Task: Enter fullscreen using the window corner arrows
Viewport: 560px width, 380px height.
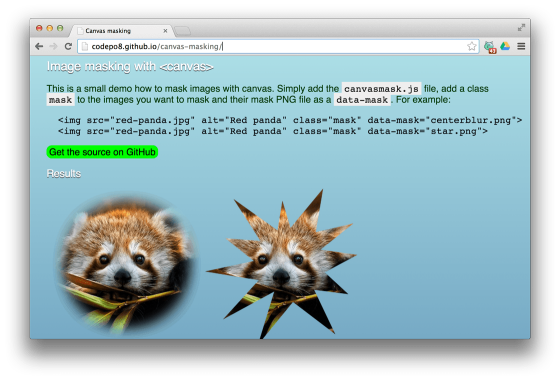Action: click(521, 28)
